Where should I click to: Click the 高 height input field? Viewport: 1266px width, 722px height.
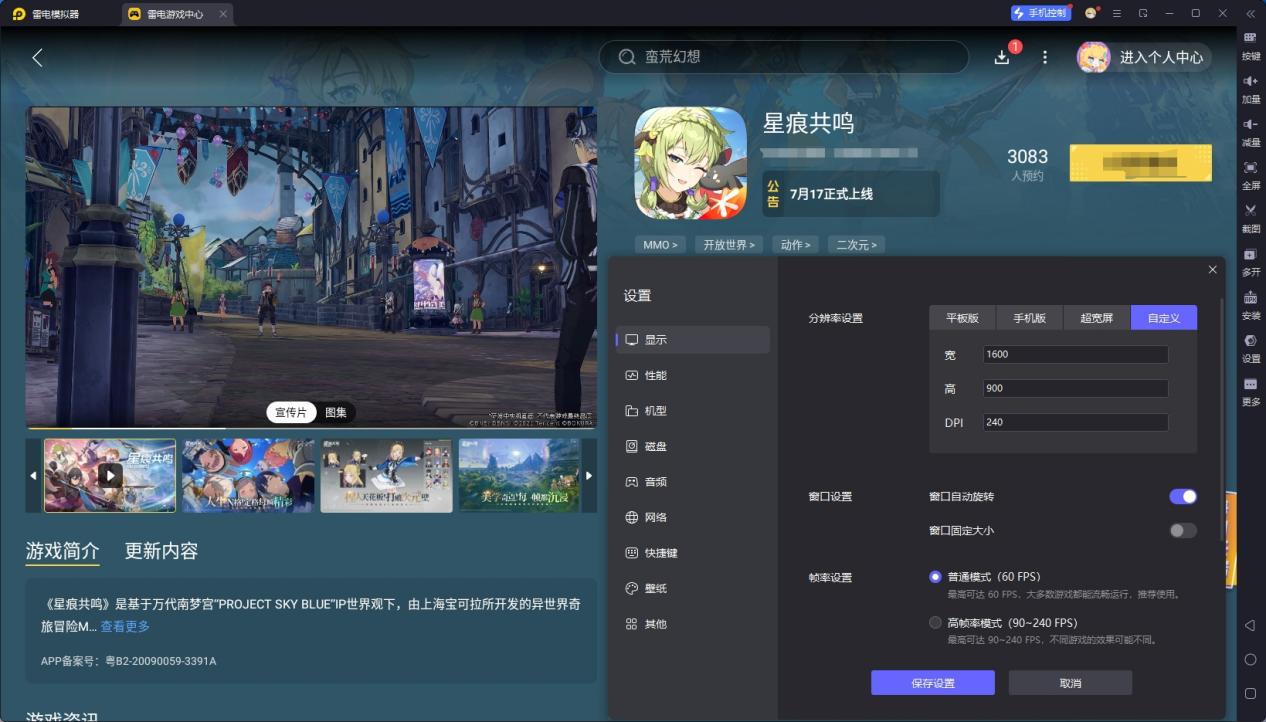(1075, 388)
